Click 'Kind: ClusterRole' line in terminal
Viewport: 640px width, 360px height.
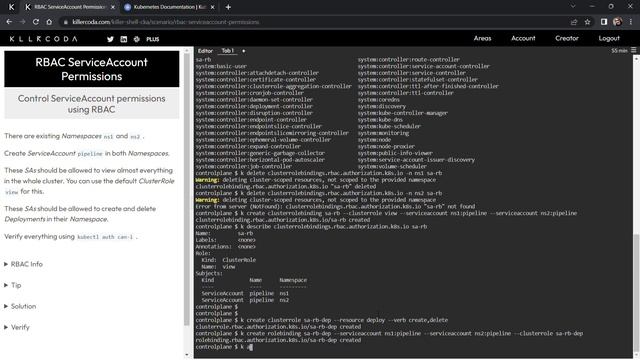229,260
